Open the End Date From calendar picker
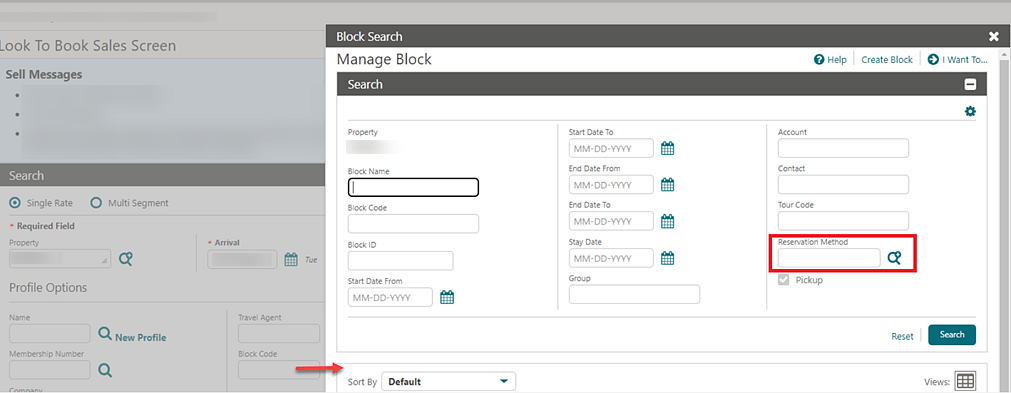The width and height of the screenshot is (1011, 393). (x=667, y=185)
